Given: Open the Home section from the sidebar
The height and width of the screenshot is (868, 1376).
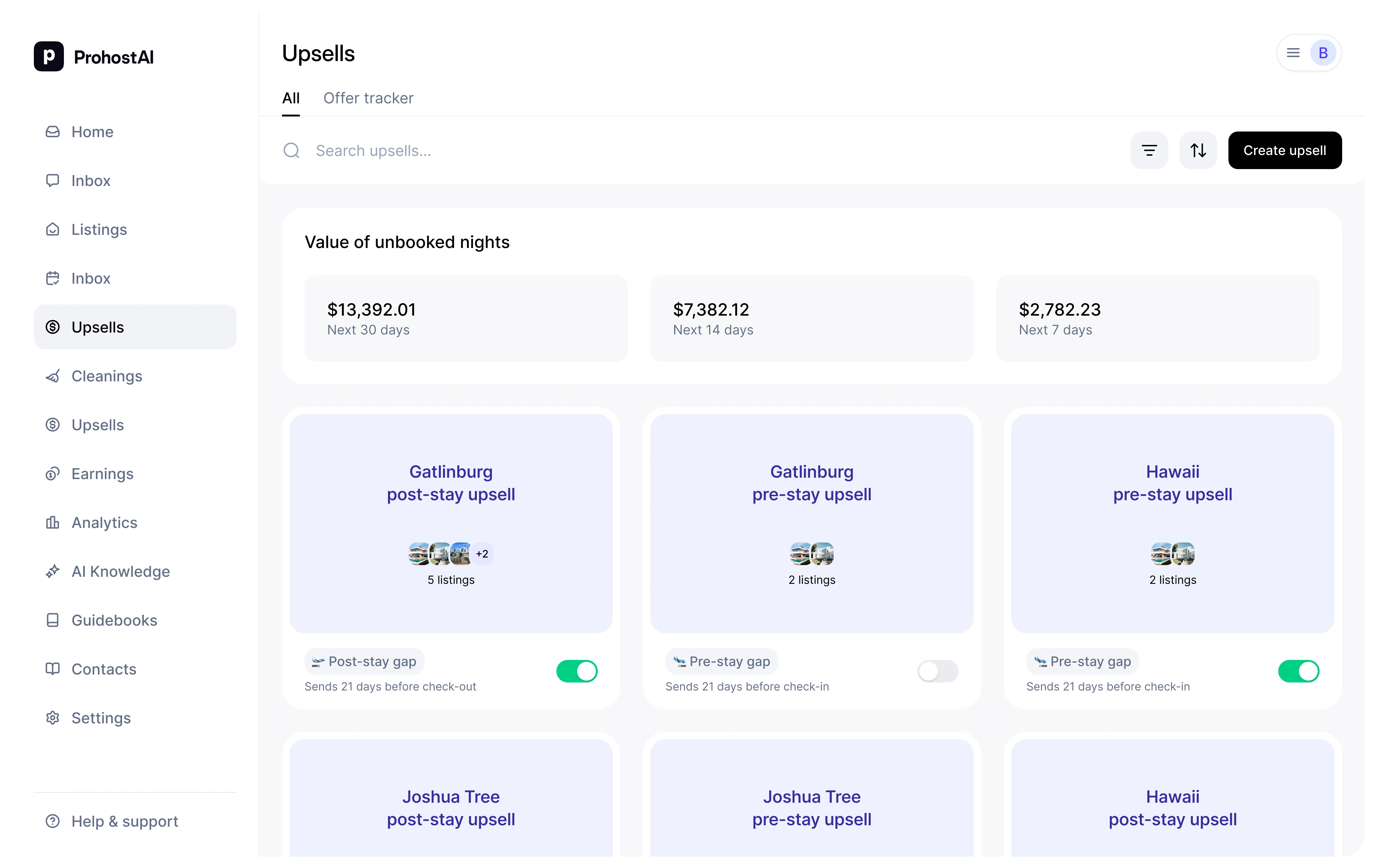Looking at the screenshot, I should (93, 132).
